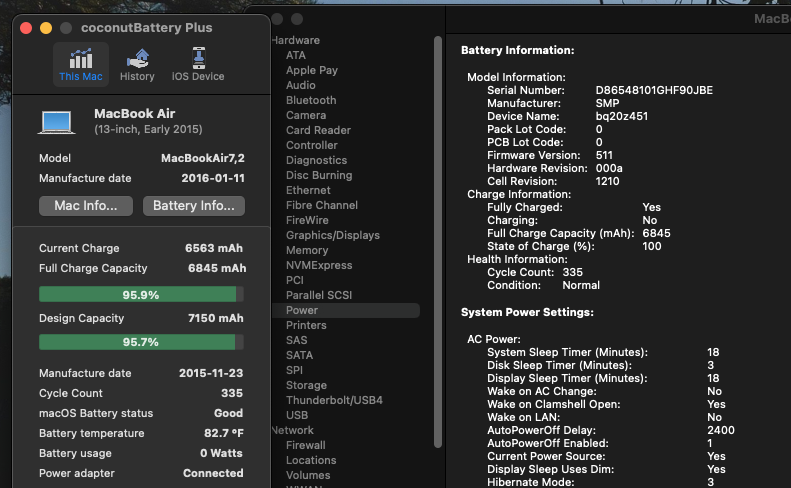Click the Hardware Revision value 000a

(609, 169)
